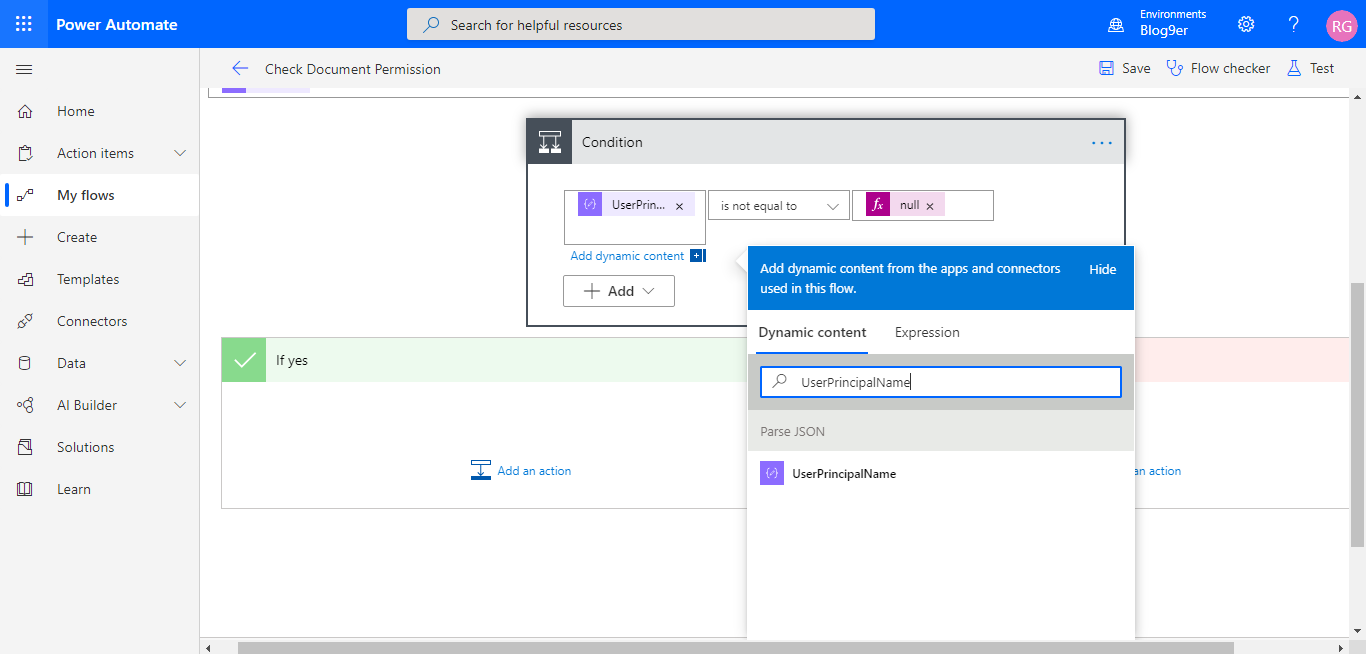The height and width of the screenshot is (654, 1366).
Task: Open Help question mark icon
Action: pos(1294,24)
